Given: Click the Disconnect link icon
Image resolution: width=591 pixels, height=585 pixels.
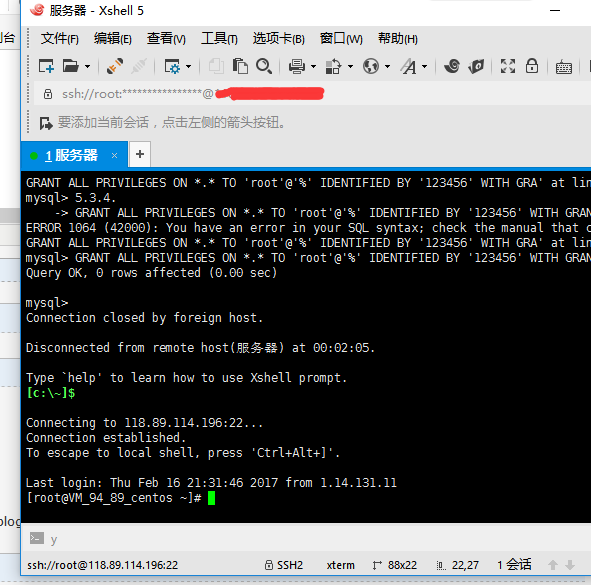Looking at the screenshot, I should 115,66.
